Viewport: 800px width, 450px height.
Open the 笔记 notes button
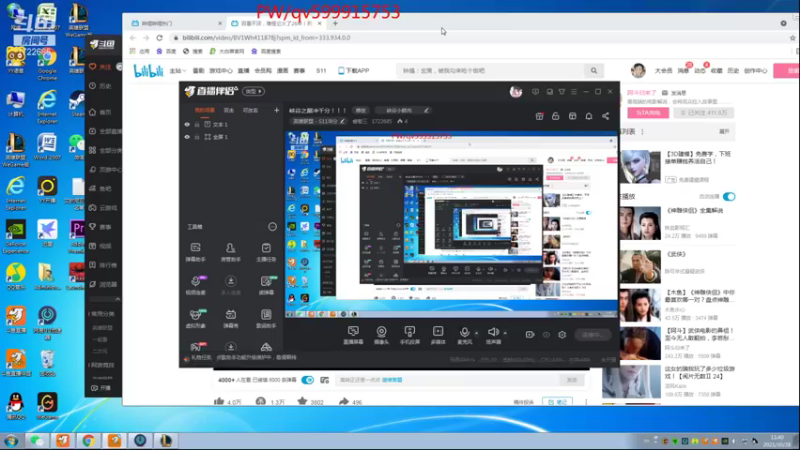coord(557,402)
